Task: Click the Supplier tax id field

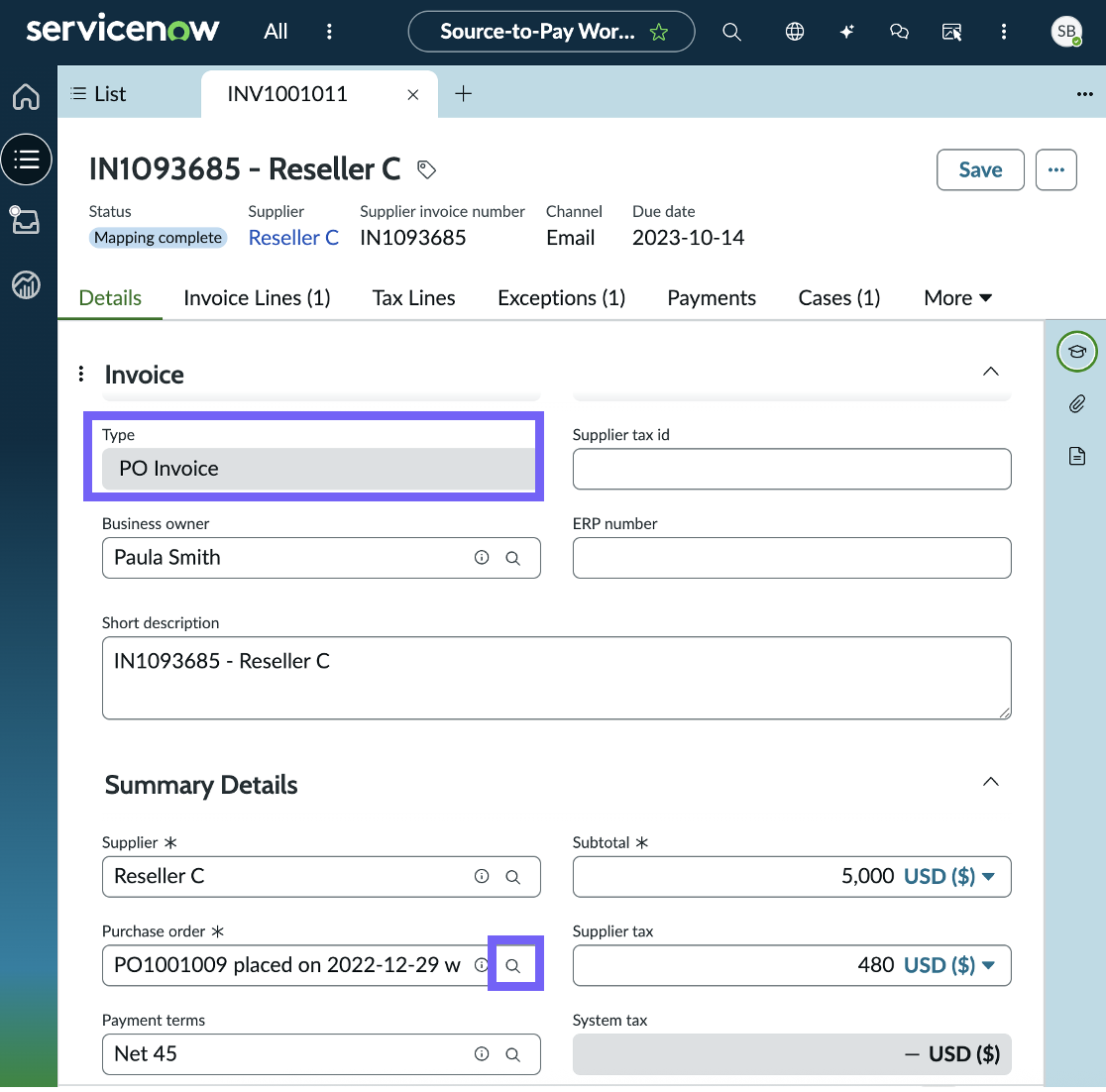Action: 792,469
